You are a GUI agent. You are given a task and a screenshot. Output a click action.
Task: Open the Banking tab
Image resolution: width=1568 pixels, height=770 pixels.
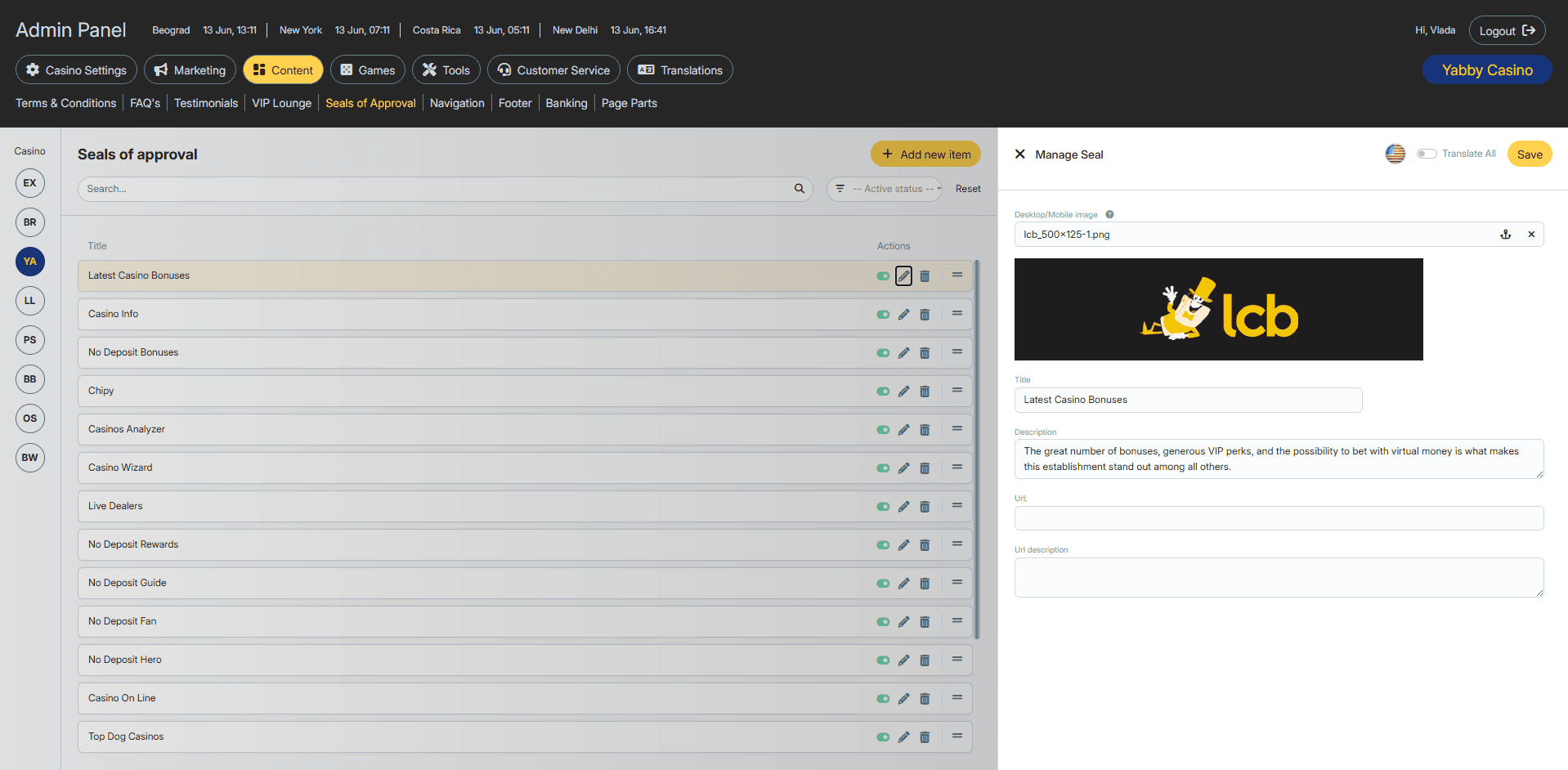[567, 103]
